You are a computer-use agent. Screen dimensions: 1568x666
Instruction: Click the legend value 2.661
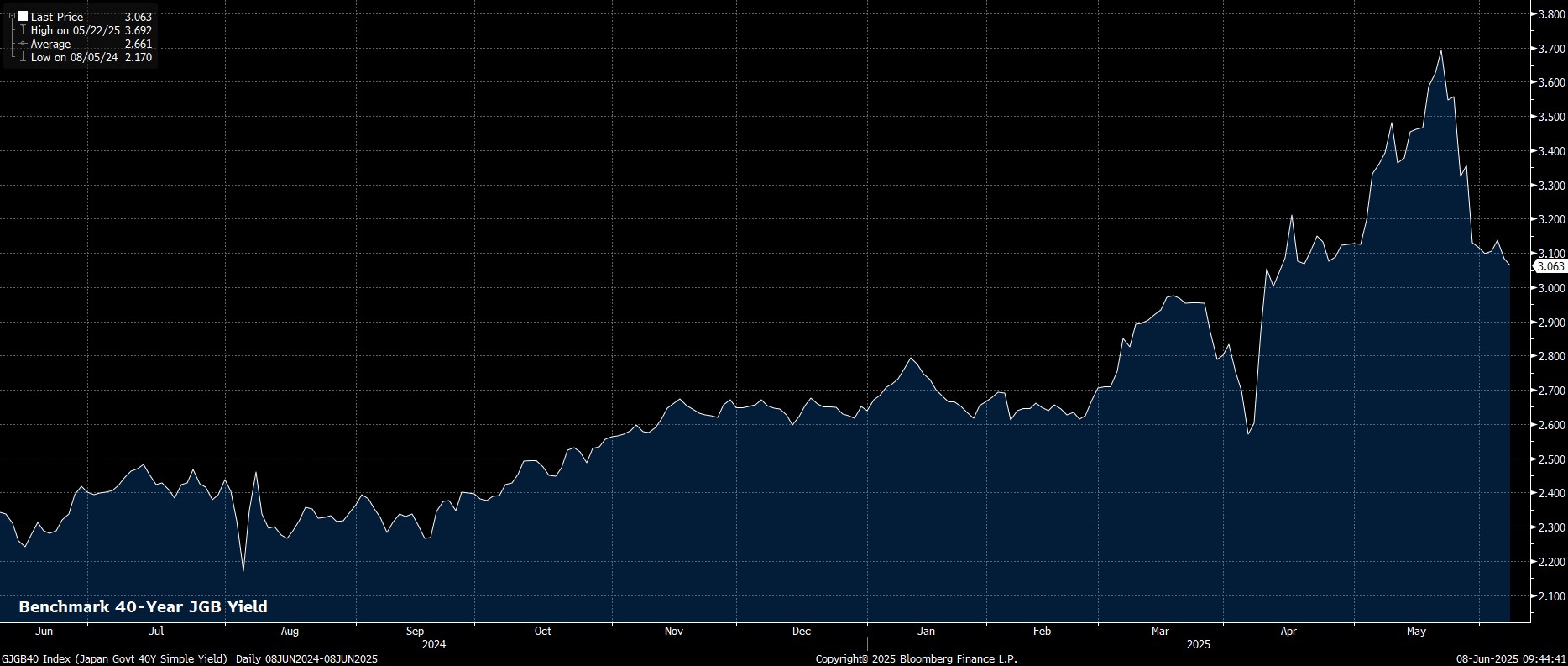click(x=138, y=44)
